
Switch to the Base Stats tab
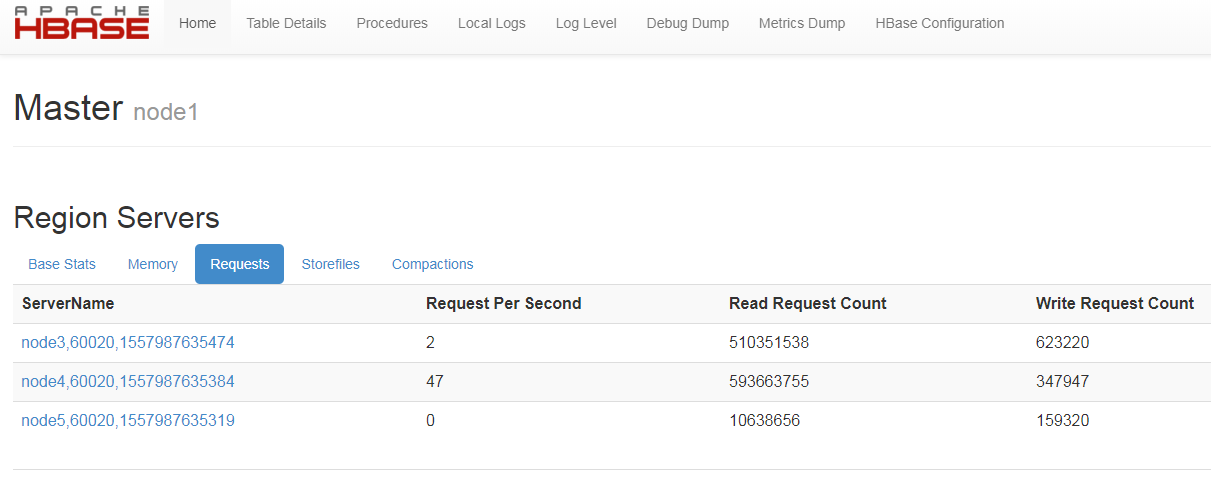coord(62,264)
